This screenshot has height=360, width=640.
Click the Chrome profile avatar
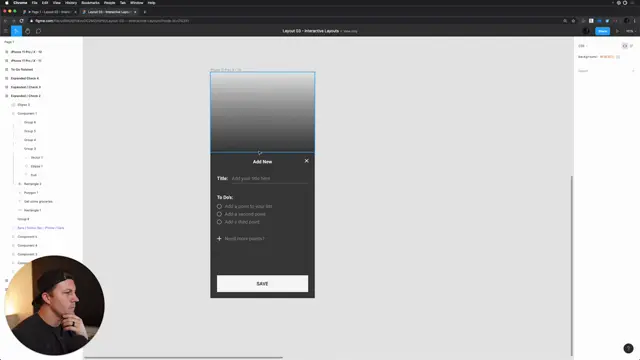(627, 21)
